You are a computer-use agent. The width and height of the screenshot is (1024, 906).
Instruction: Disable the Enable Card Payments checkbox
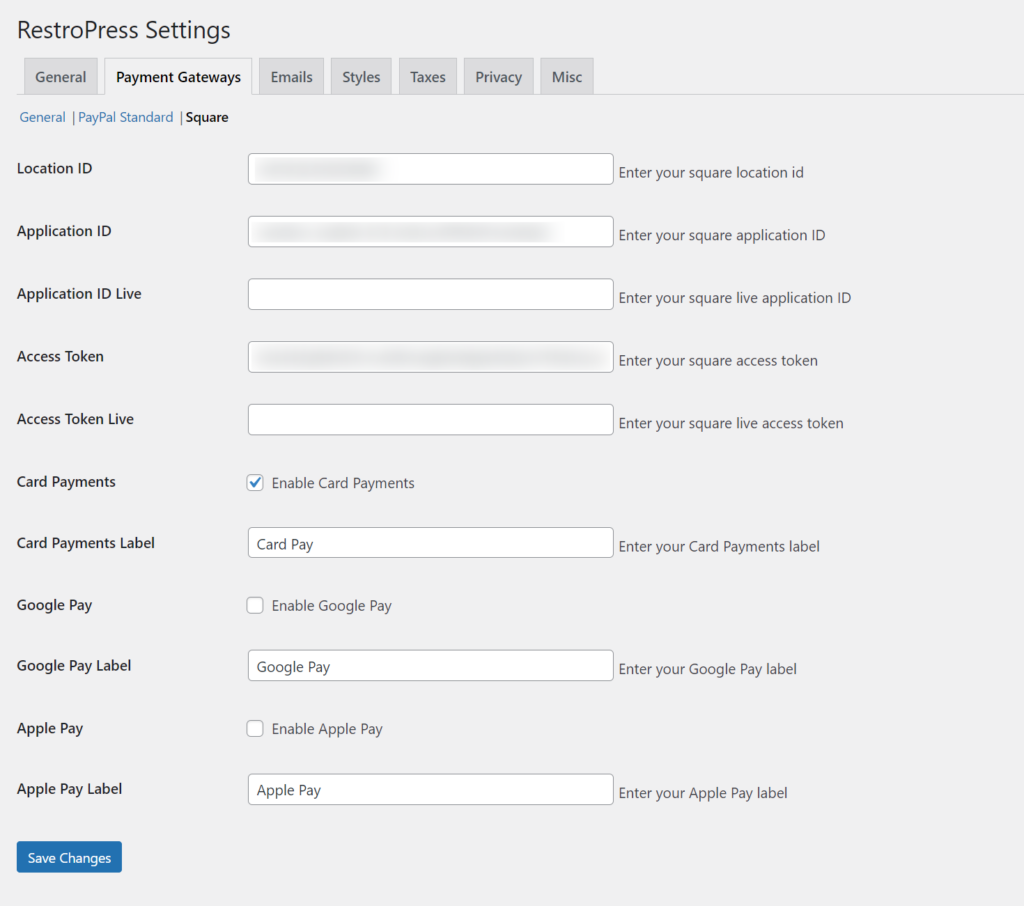255,483
